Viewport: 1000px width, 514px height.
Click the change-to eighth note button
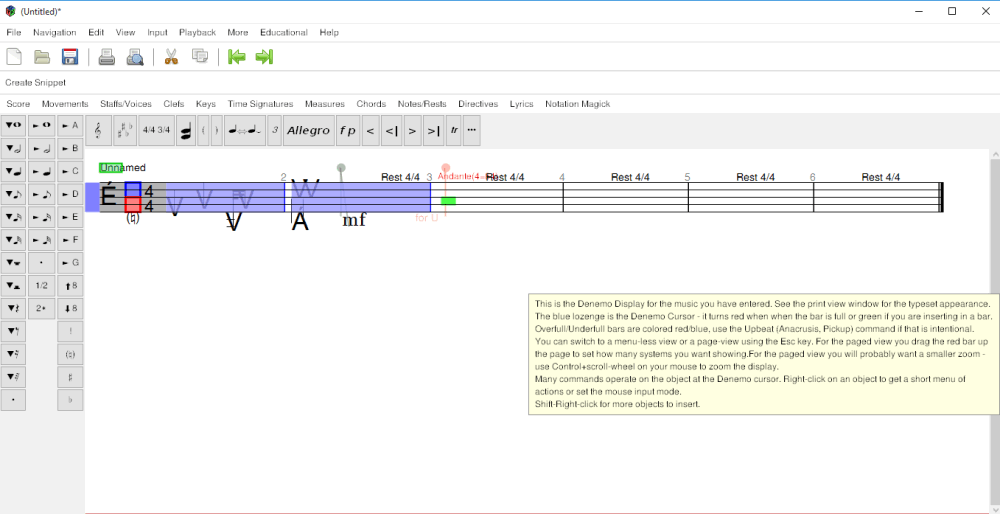click(13, 195)
